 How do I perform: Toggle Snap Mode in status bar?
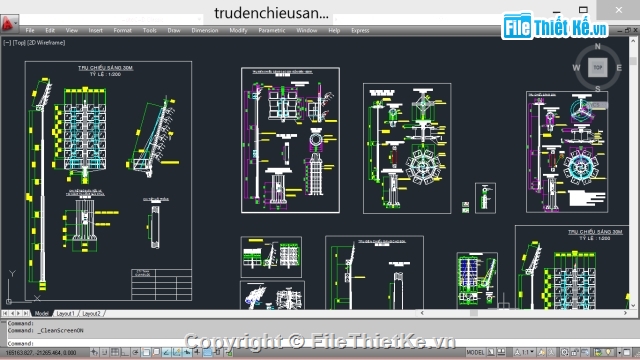coord(104,352)
